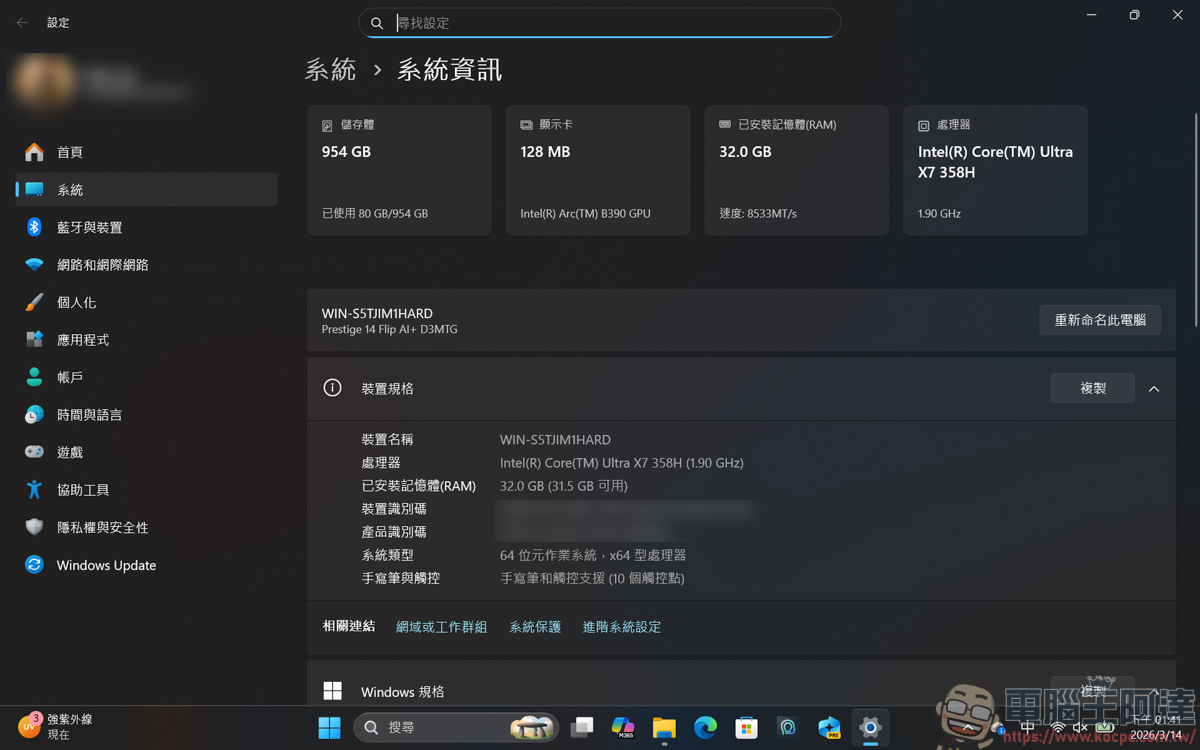Select 個人化 in the sidebar
Screen dimensions: 1200x750
point(146,302)
